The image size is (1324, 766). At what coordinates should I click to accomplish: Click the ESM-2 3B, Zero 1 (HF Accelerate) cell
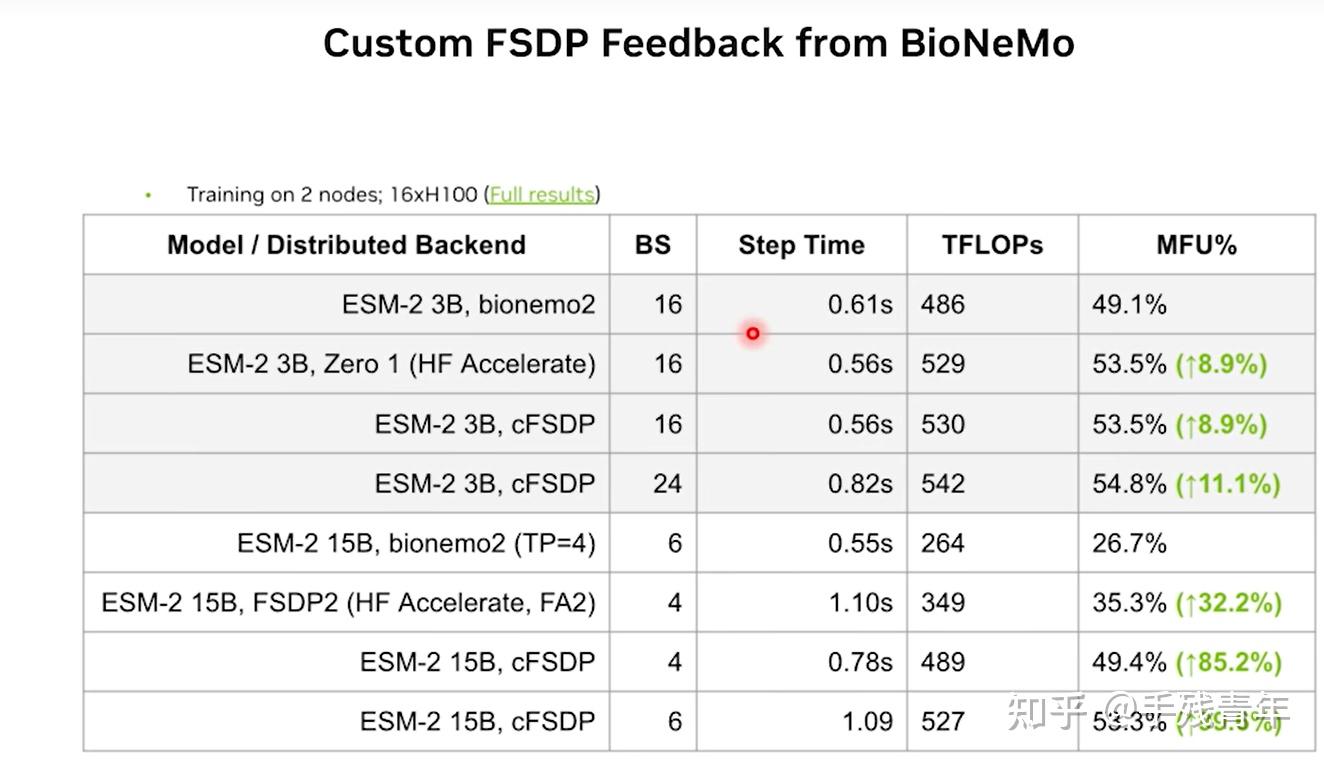tap(391, 364)
